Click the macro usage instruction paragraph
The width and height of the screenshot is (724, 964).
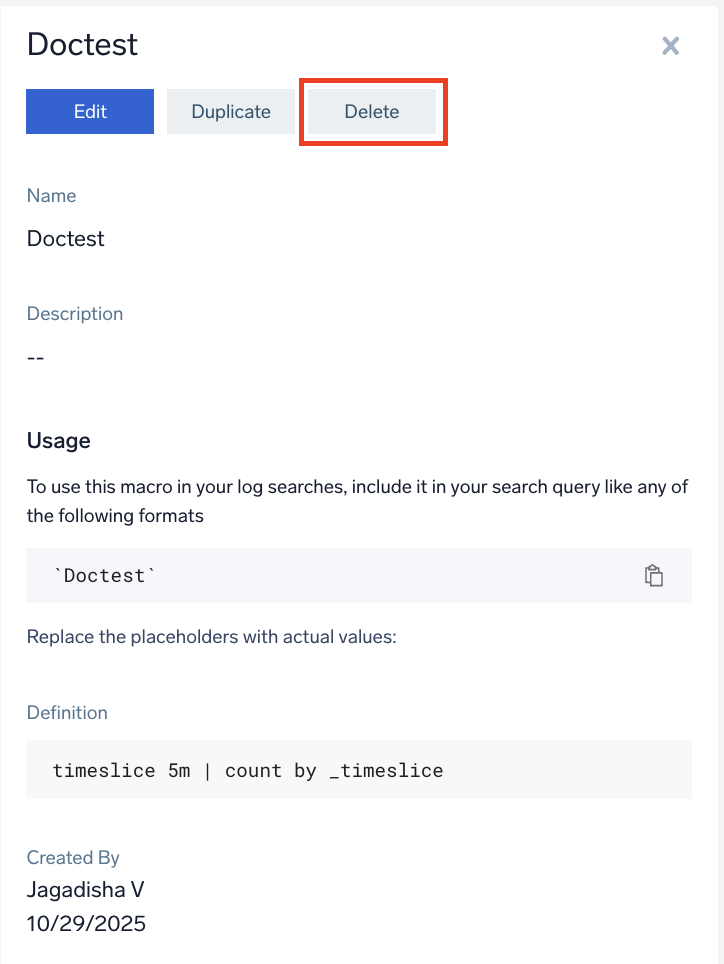(x=357, y=501)
